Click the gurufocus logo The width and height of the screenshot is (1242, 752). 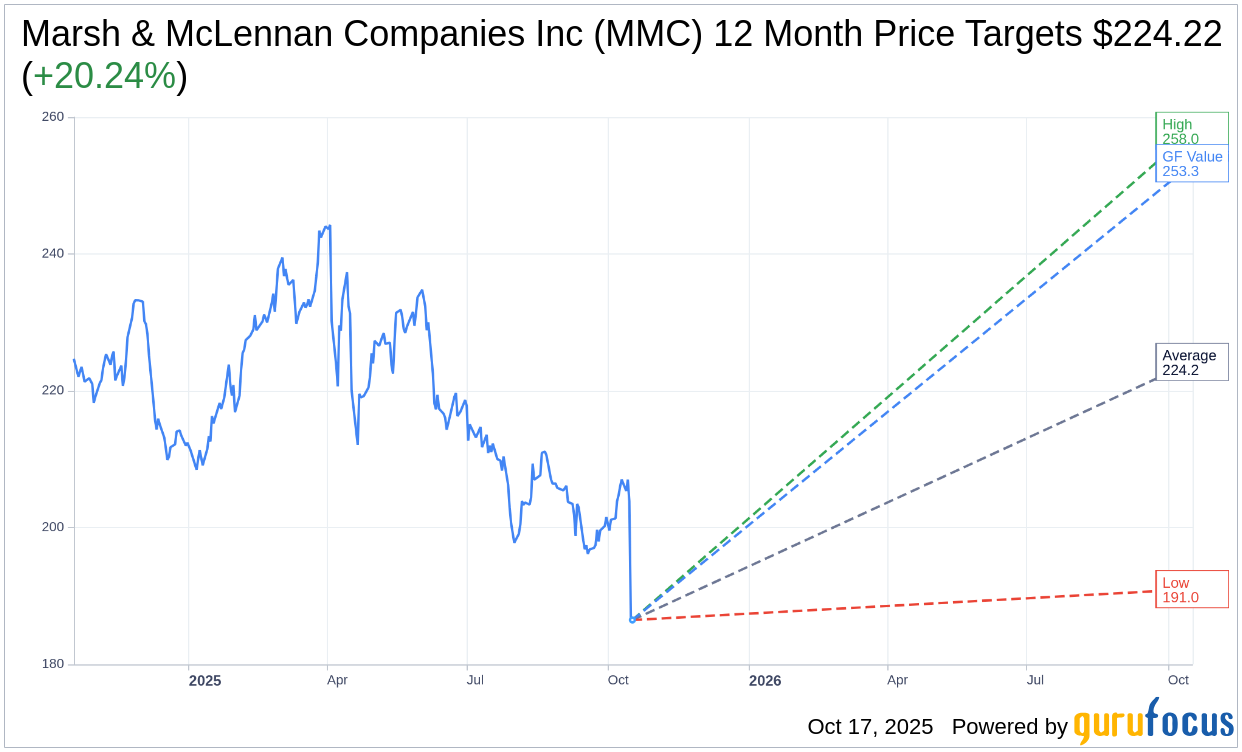(x=1153, y=723)
